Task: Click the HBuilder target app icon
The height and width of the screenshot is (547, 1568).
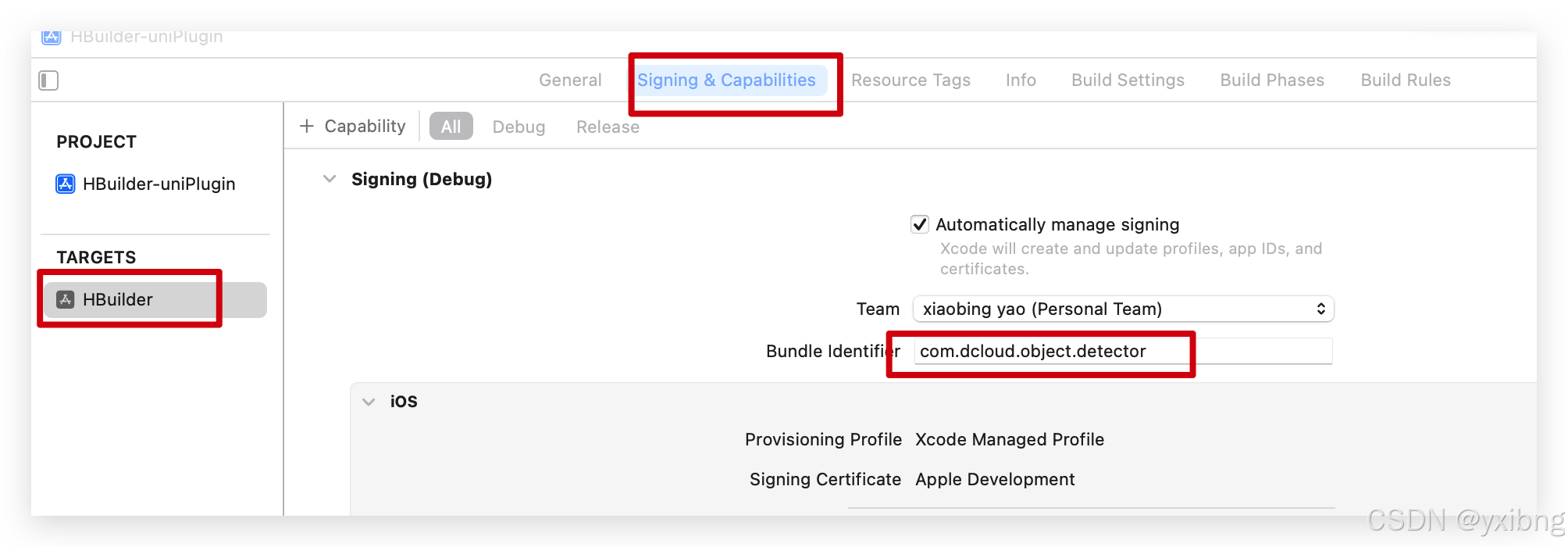Action: click(x=66, y=299)
